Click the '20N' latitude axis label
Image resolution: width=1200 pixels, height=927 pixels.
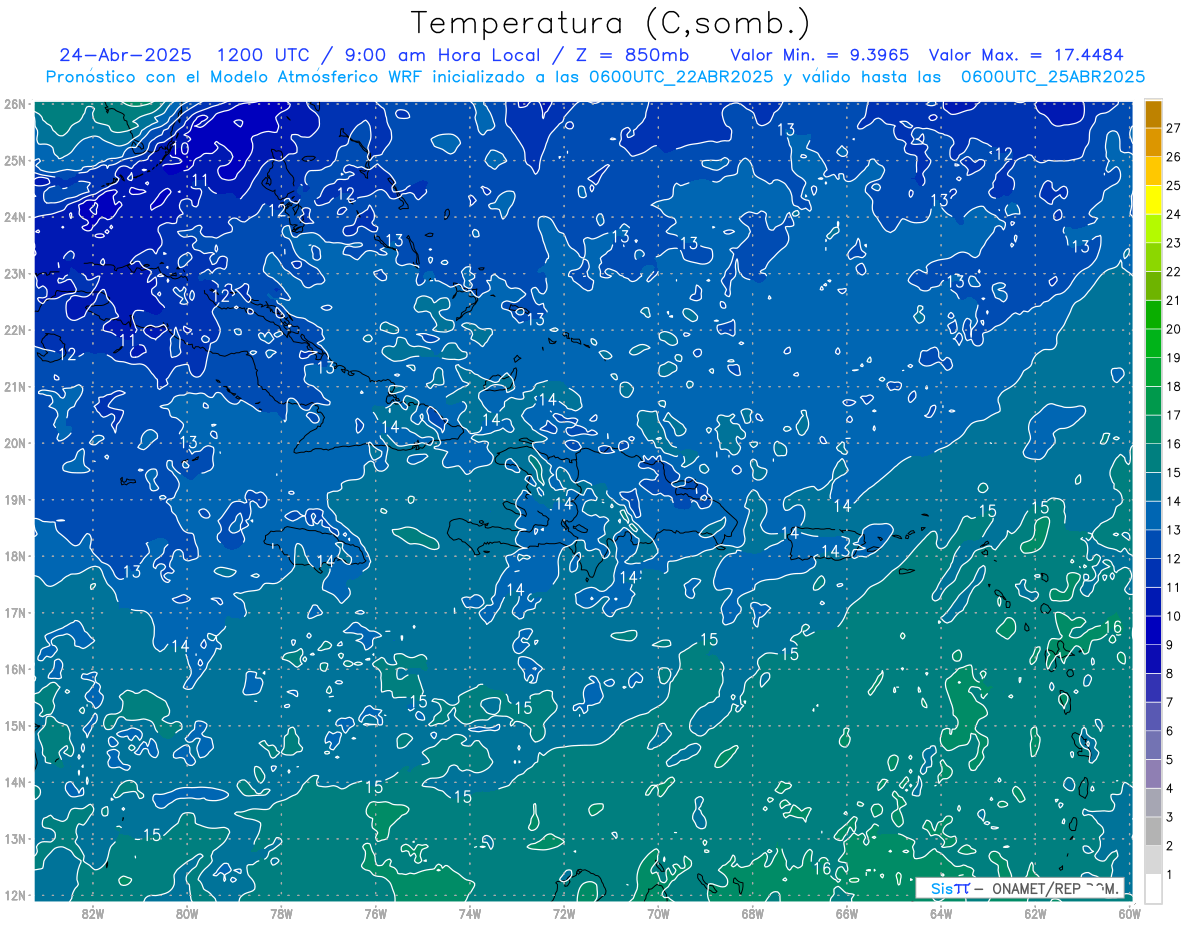(x=14, y=443)
